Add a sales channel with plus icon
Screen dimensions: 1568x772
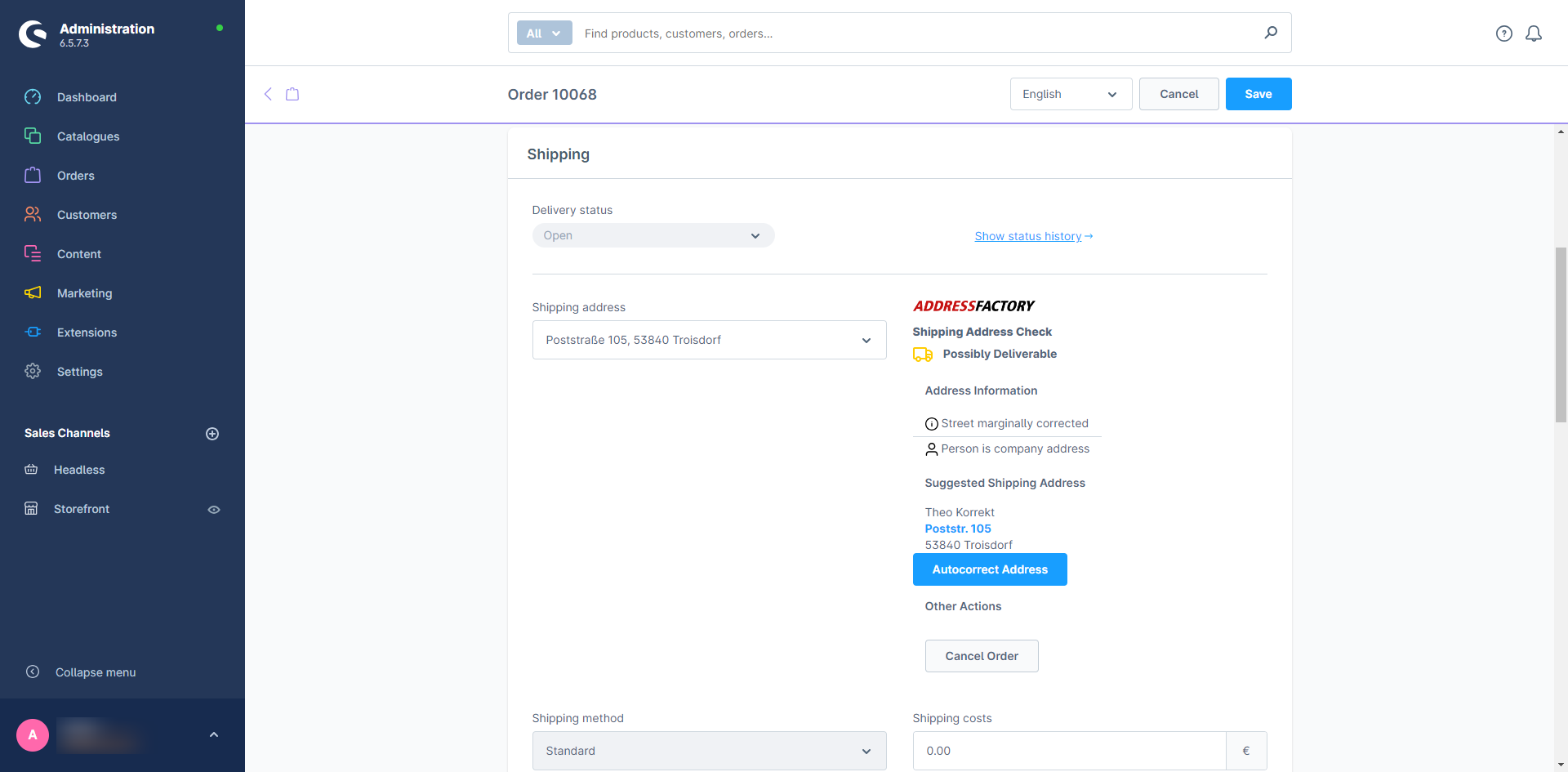click(x=212, y=434)
